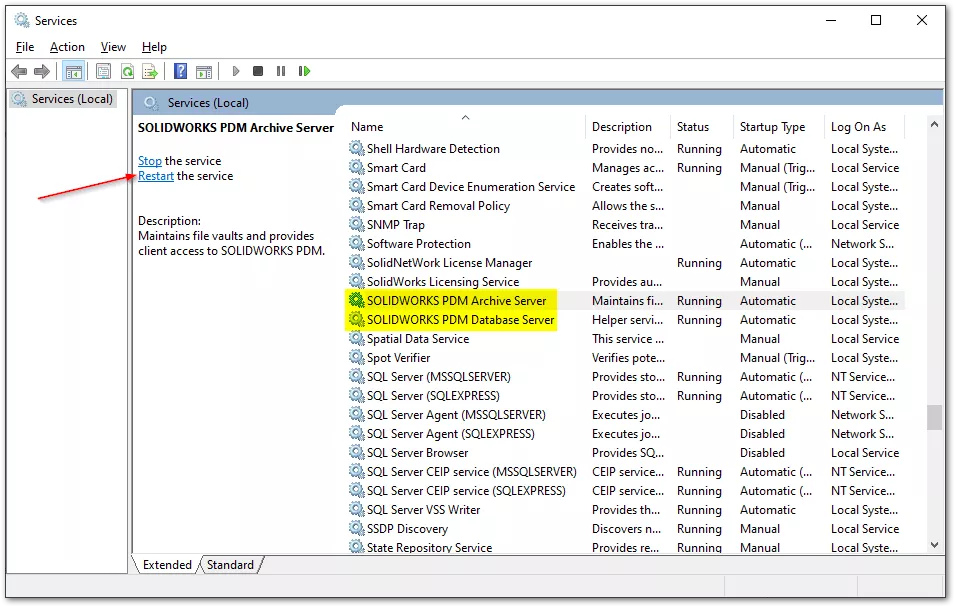Open Help via the blue question mark icon

pos(180,71)
